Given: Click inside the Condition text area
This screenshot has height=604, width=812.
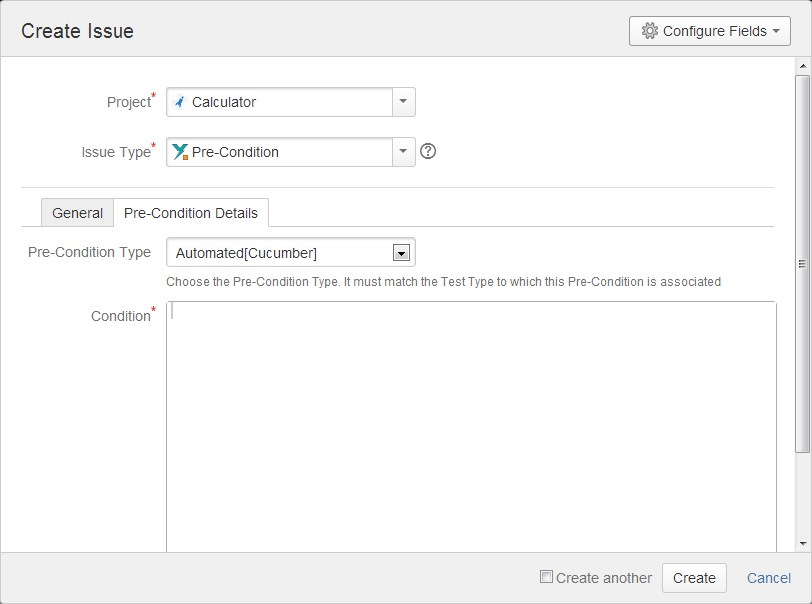Looking at the screenshot, I should (471, 427).
